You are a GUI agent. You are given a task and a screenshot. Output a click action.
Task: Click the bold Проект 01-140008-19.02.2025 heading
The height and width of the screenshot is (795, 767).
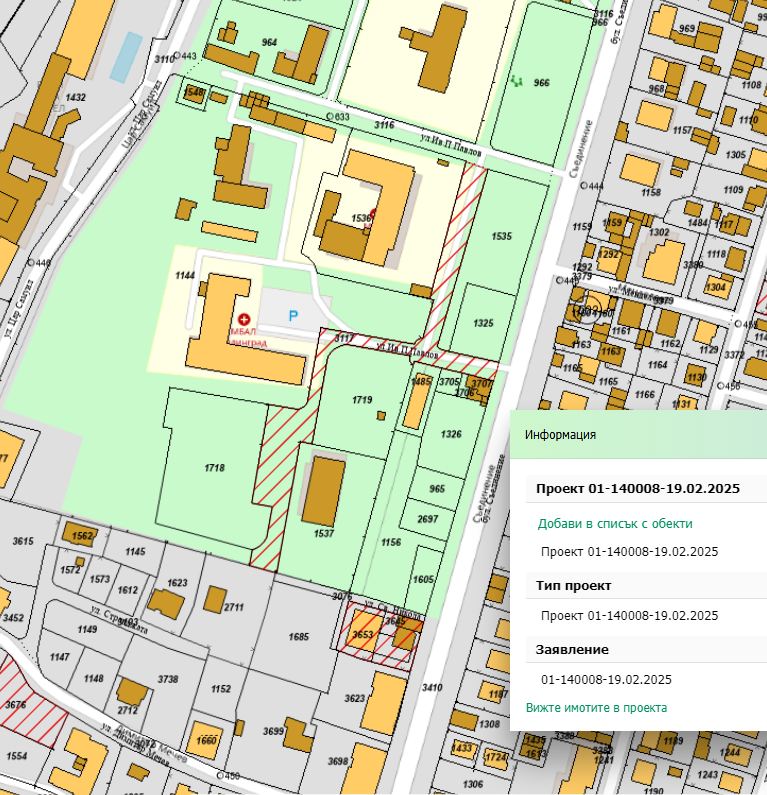point(637,488)
